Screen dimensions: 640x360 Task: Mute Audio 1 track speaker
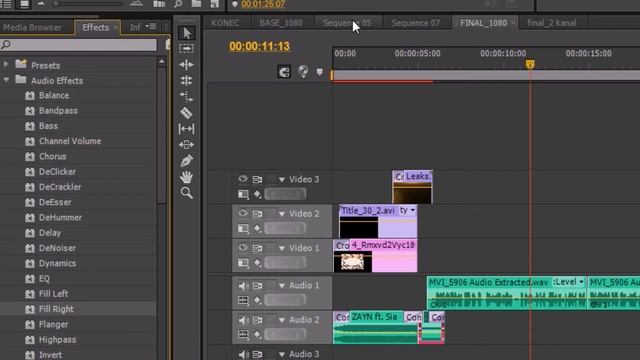pos(243,286)
